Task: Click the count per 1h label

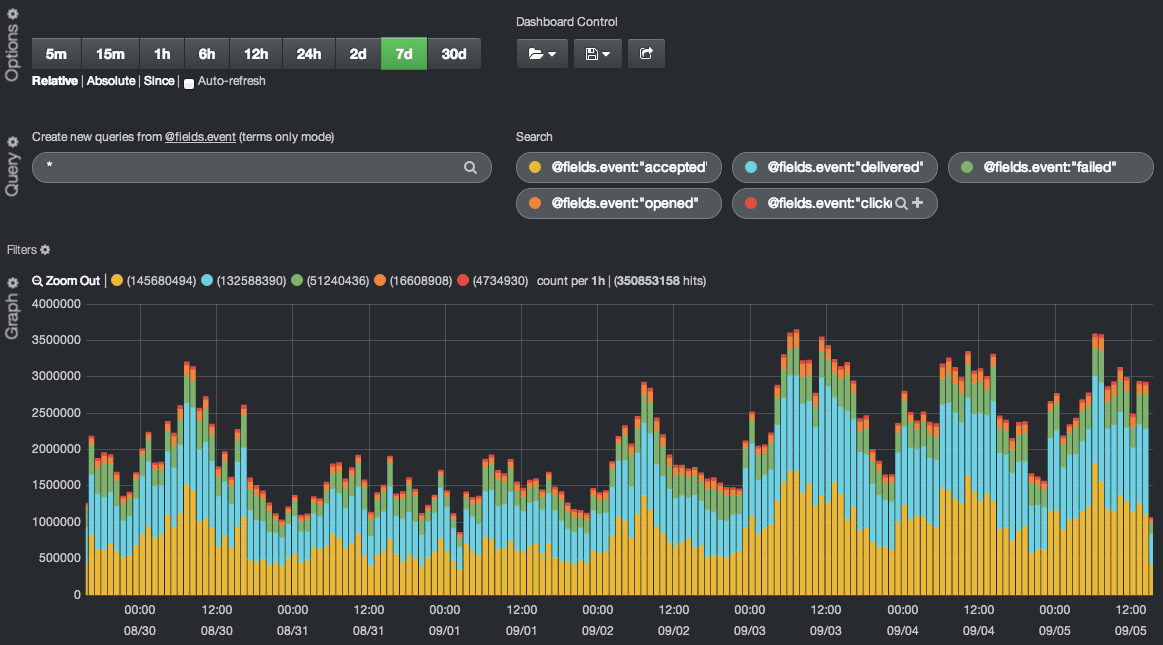Action: tap(570, 281)
